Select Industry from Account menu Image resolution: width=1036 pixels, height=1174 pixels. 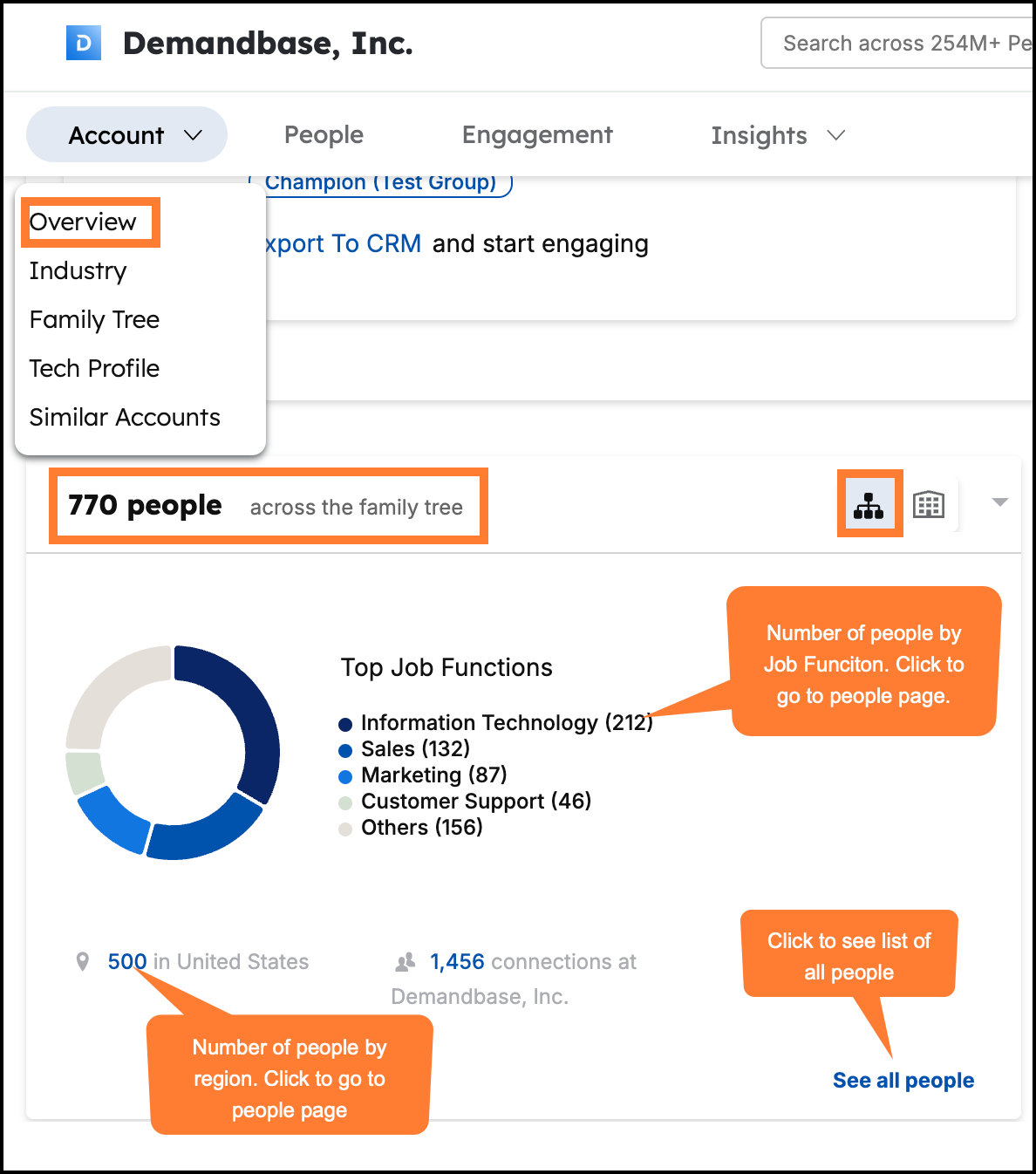78,271
